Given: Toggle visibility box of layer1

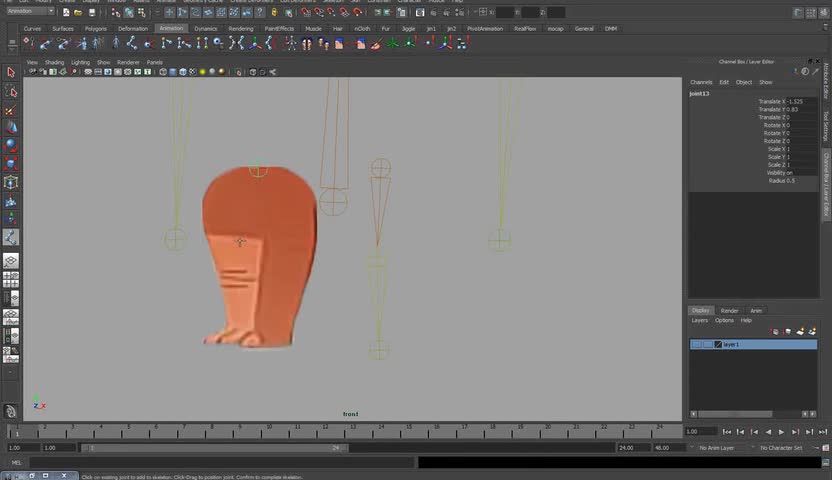Looking at the screenshot, I should 695,344.
